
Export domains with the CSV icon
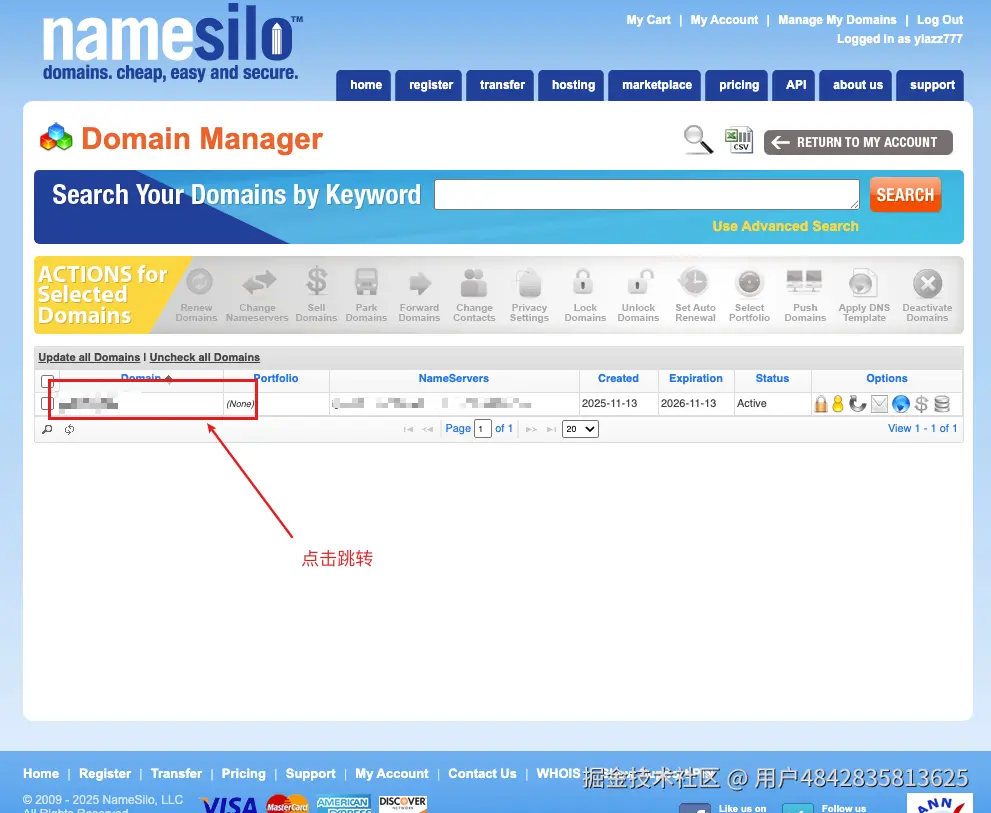(x=738, y=140)
